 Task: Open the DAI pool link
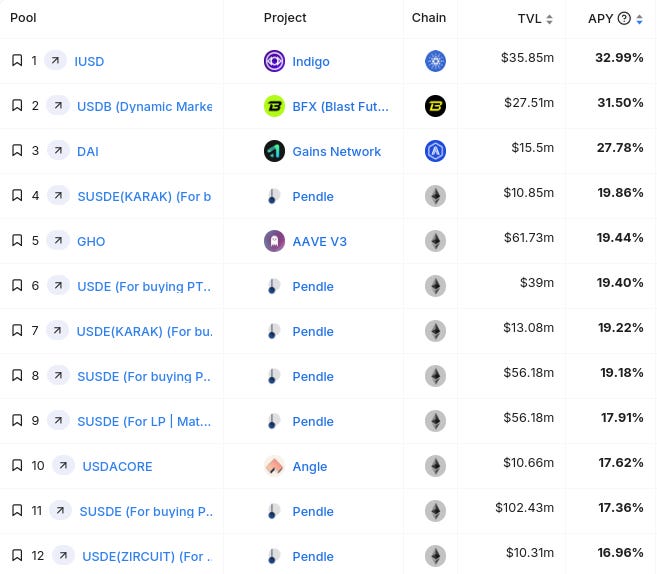point(88,151)
